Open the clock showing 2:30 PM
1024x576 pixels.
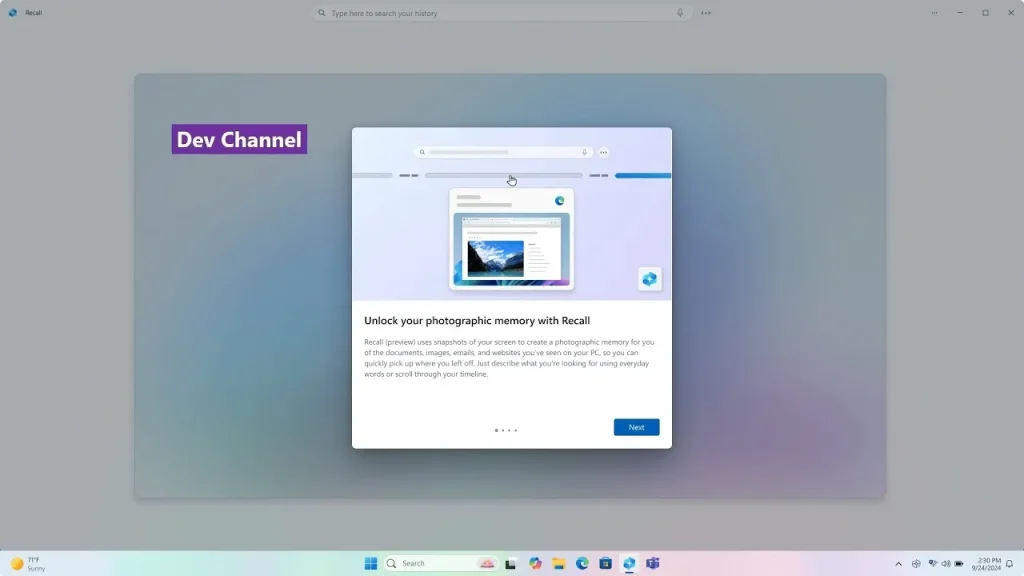[x=985, y=564]
